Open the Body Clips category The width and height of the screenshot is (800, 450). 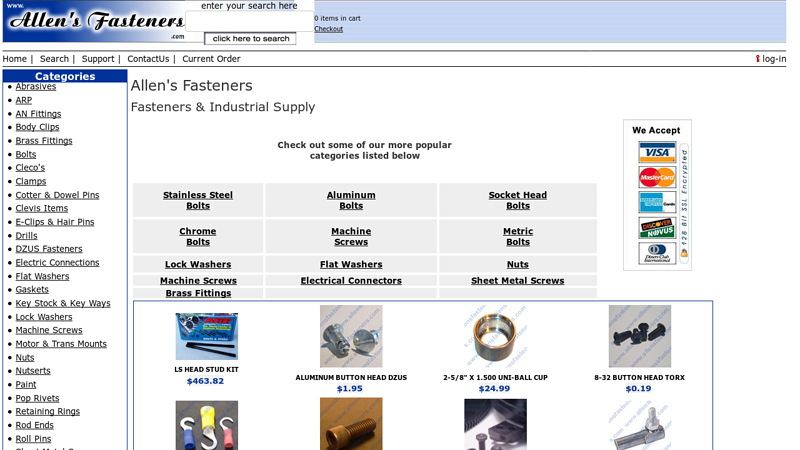[37, 127]
